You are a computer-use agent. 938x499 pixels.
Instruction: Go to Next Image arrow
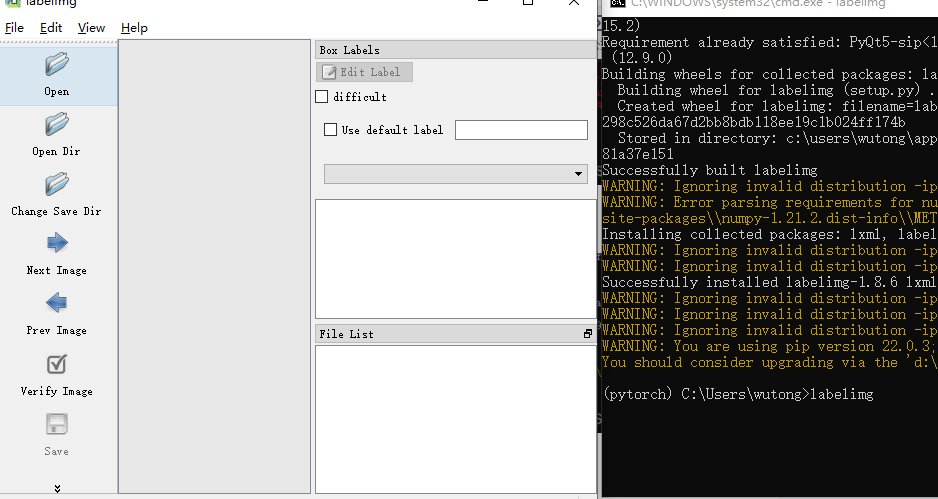[x=57, y=243]
